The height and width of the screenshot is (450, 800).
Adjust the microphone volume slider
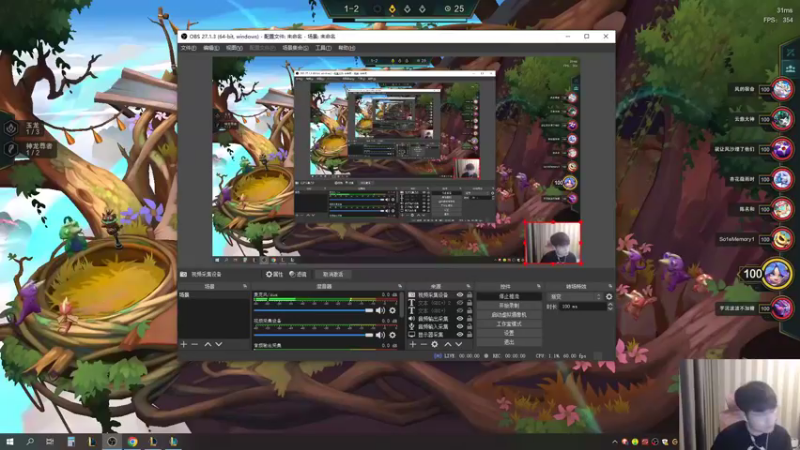pyautogui.click(x=313, y=310)
